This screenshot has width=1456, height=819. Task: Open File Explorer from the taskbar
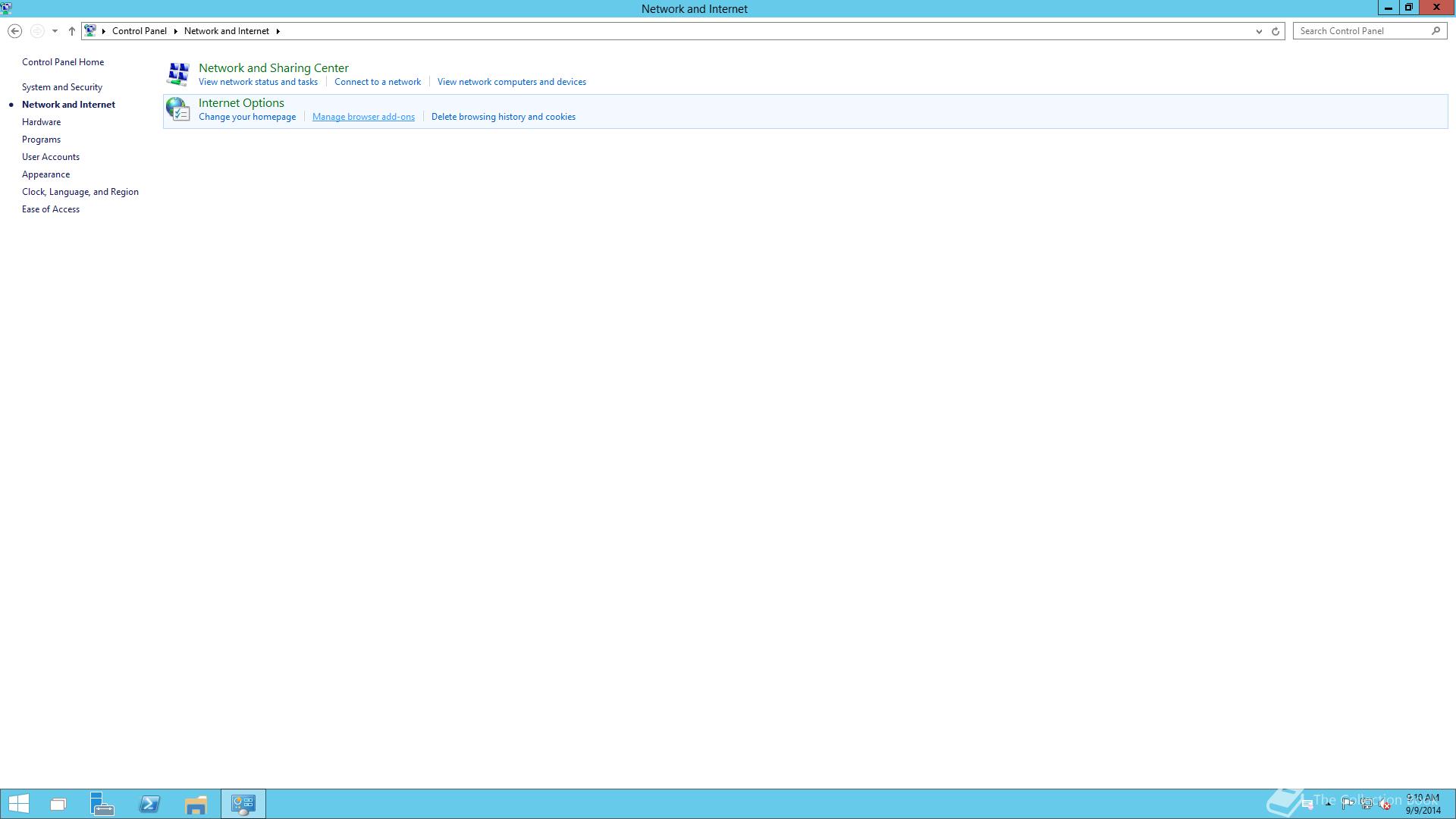coord(196,804)
